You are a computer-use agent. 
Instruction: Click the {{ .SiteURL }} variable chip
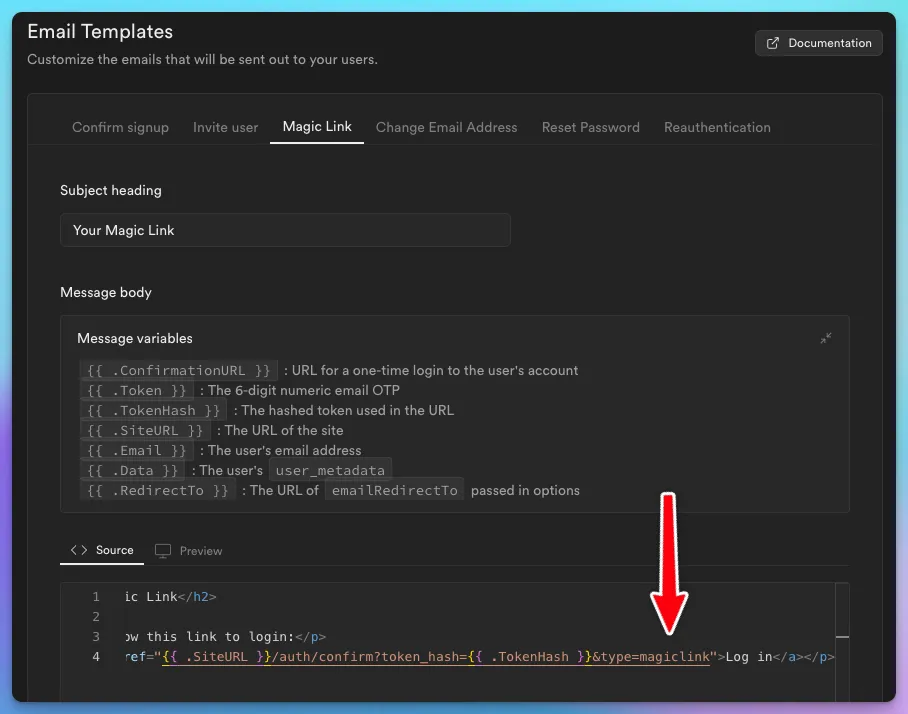[x=145, y=430]
